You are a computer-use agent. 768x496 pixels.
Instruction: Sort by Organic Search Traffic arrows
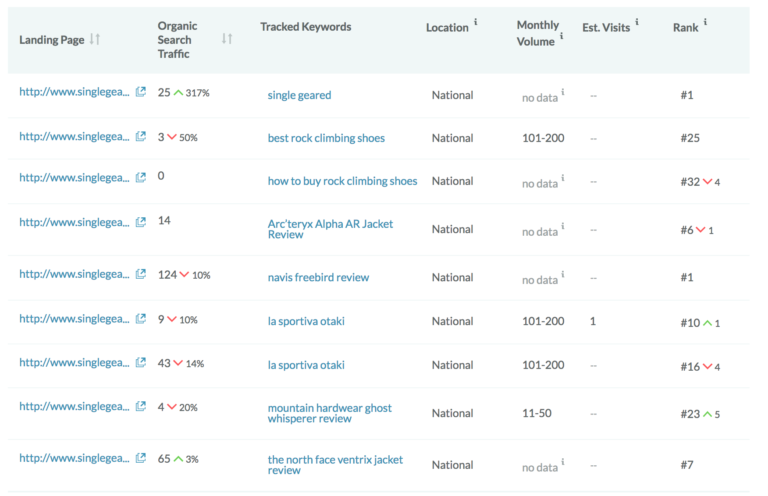coord(227,38)
